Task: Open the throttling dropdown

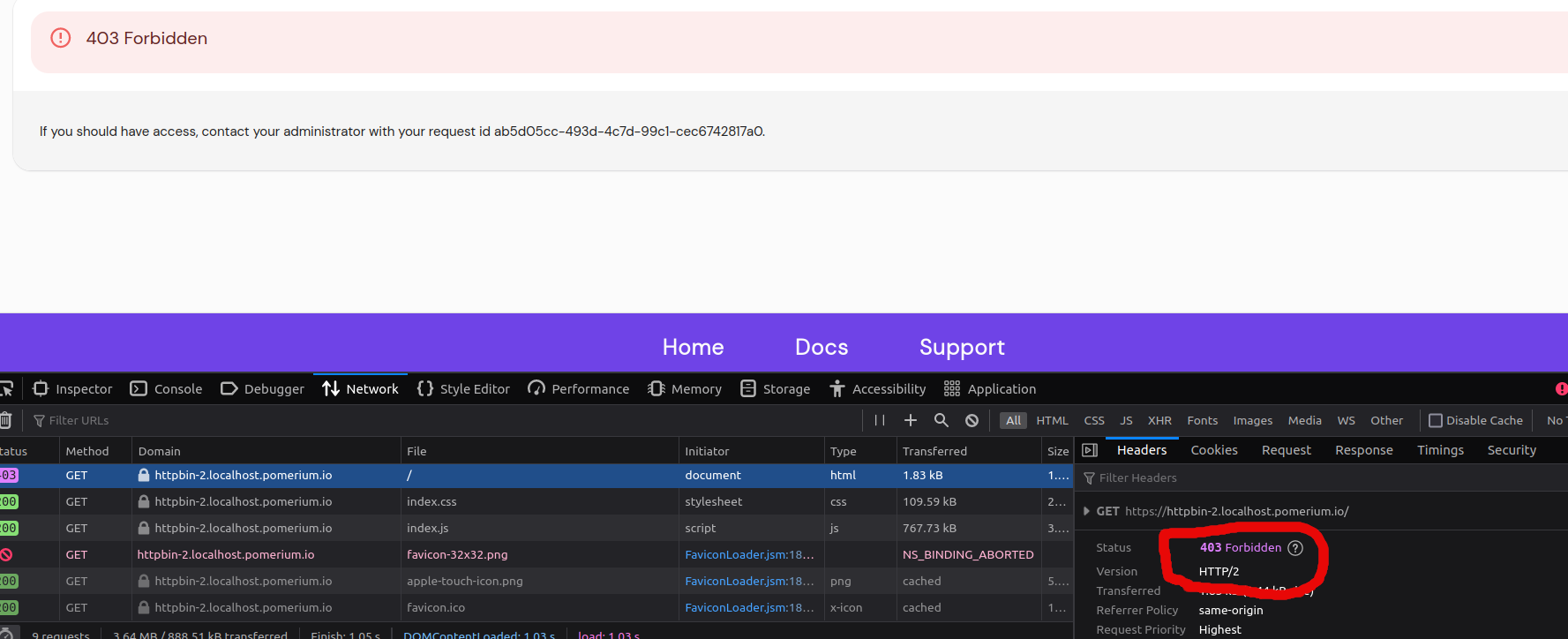Action: tap(1556, 420)
